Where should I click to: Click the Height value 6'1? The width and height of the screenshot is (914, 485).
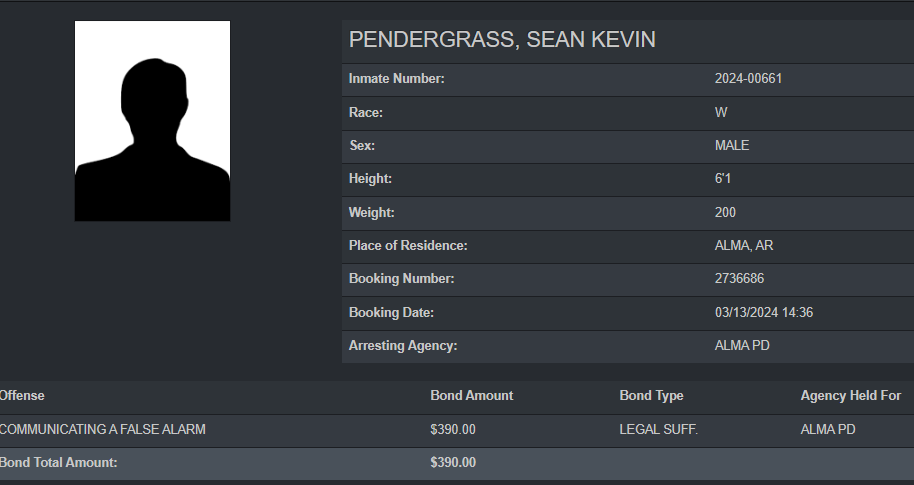(724, 179)
